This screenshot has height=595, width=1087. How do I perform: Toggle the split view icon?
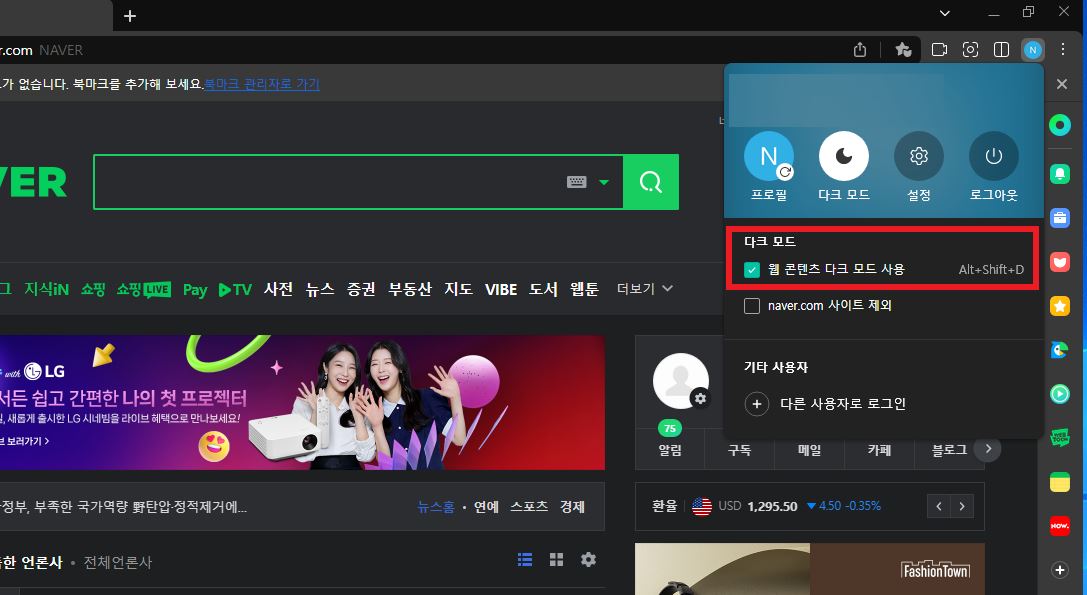[1001, 49]
